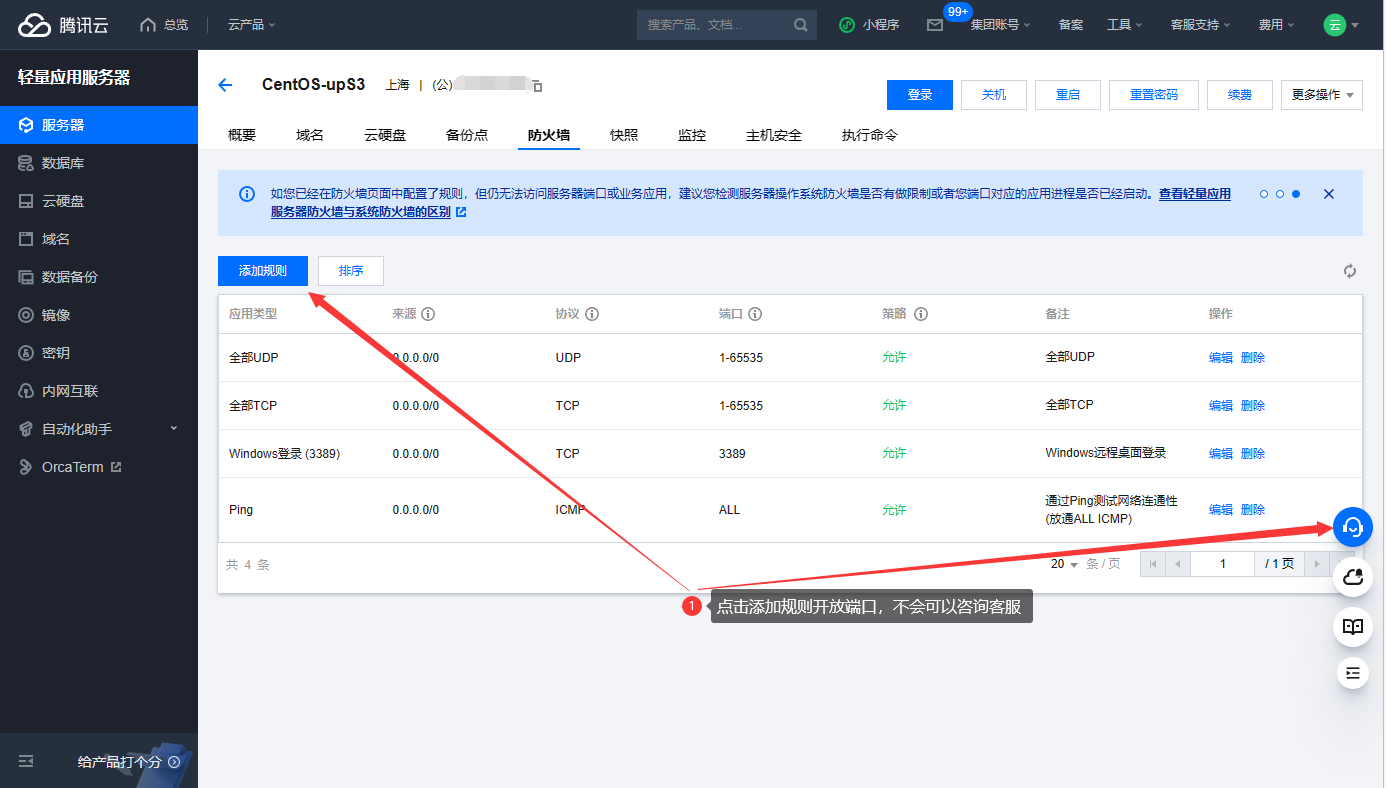Delete the 全部TCP rule
Screen dimensions: 1386x788
tap(1253, 406)
